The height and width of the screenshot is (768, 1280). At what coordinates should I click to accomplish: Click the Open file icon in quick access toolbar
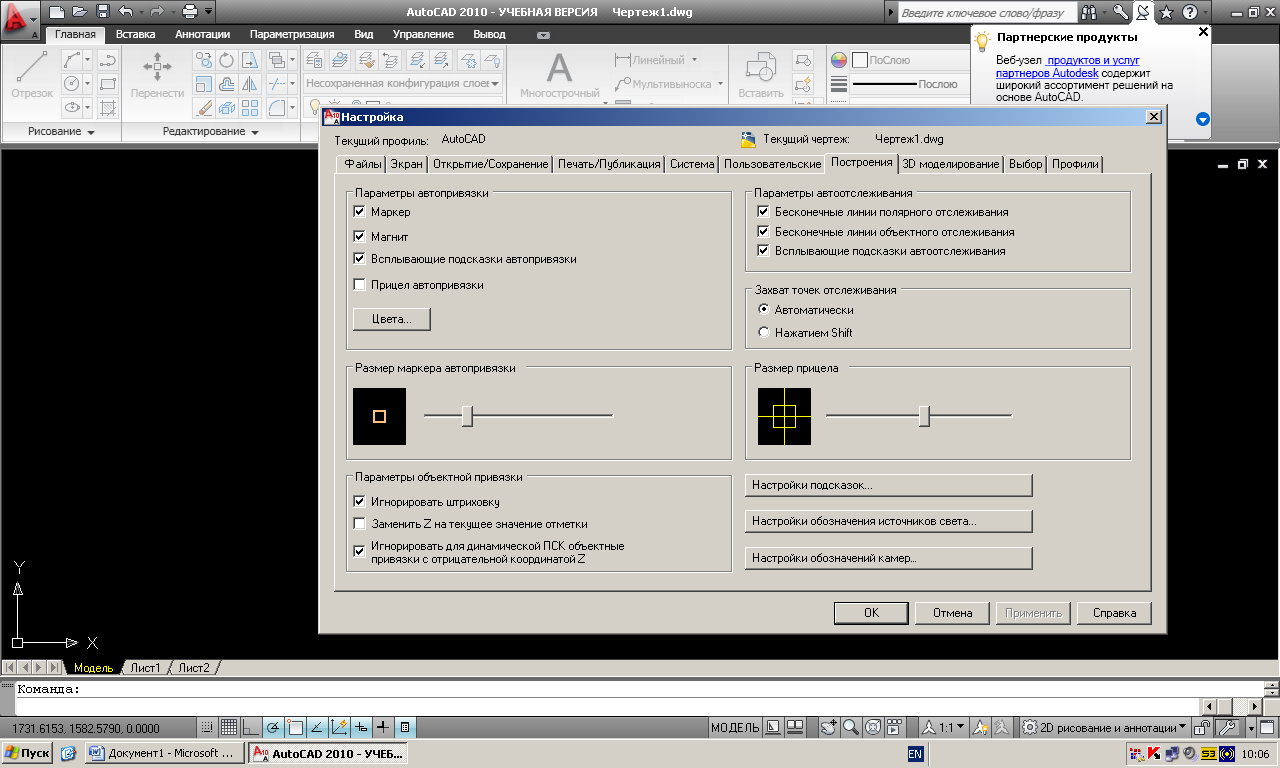click(80, 12)
